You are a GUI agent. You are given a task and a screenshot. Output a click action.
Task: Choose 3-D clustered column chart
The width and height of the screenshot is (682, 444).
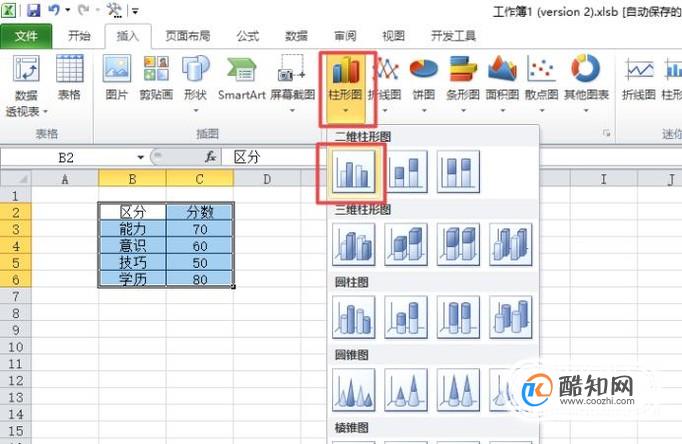tap(354, 244)
